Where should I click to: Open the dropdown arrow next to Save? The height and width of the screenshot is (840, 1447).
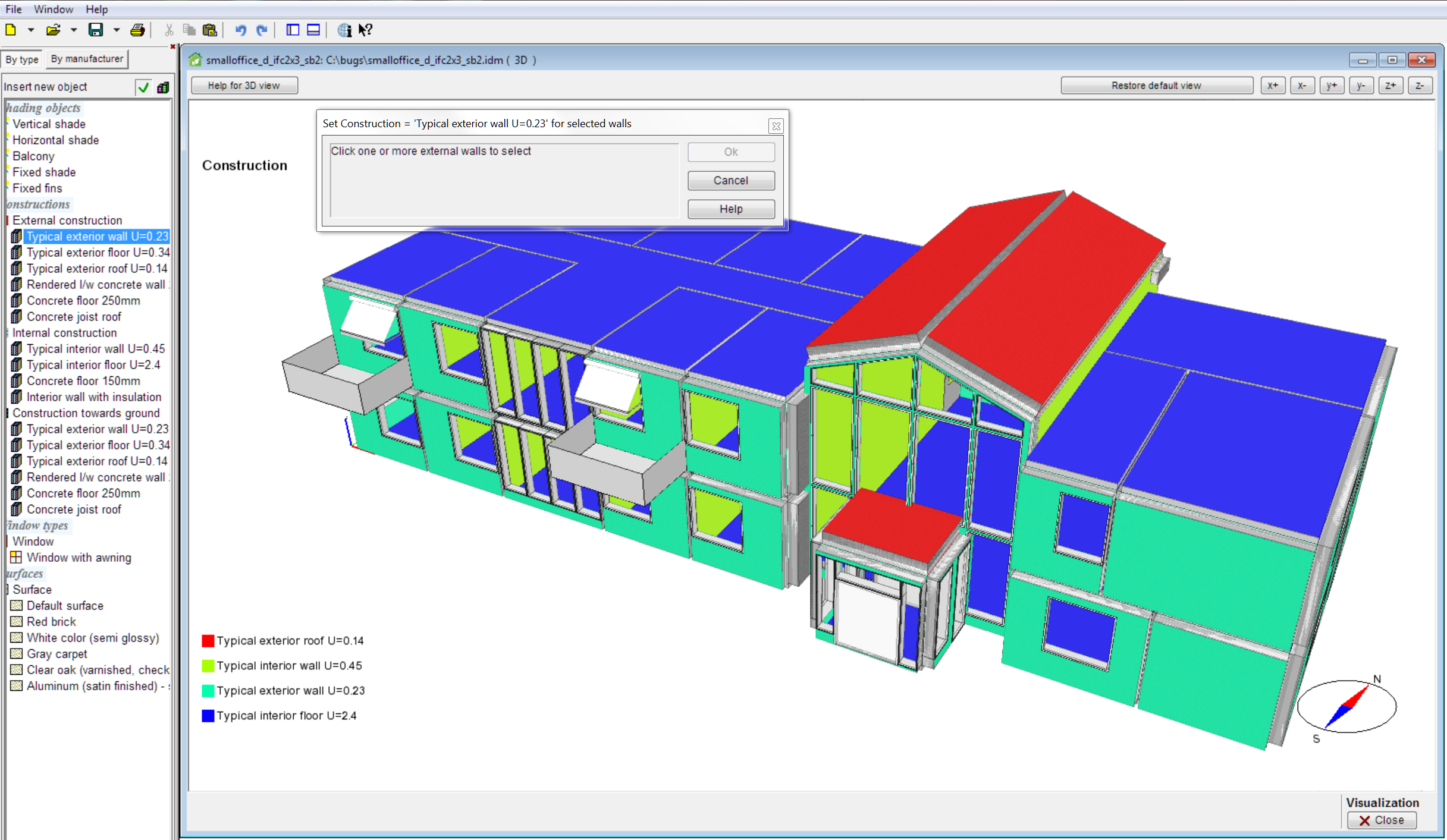[117, 30]
